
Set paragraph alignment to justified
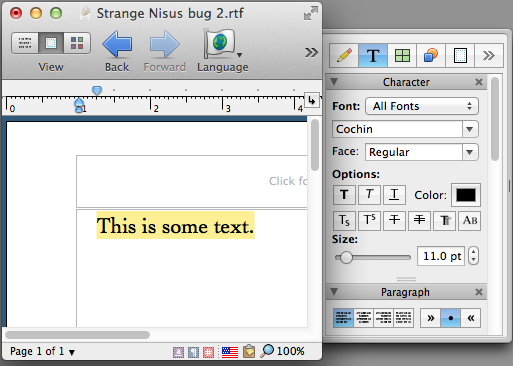click(403, 318)
